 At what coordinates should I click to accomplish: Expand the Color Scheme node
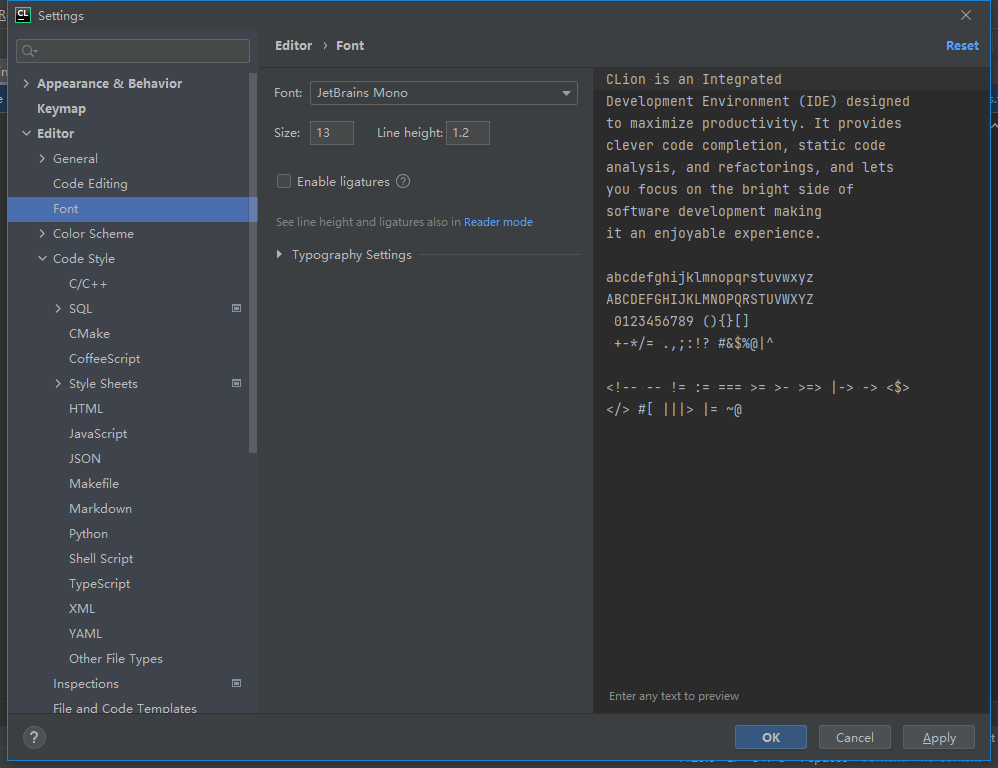point(42,234)
